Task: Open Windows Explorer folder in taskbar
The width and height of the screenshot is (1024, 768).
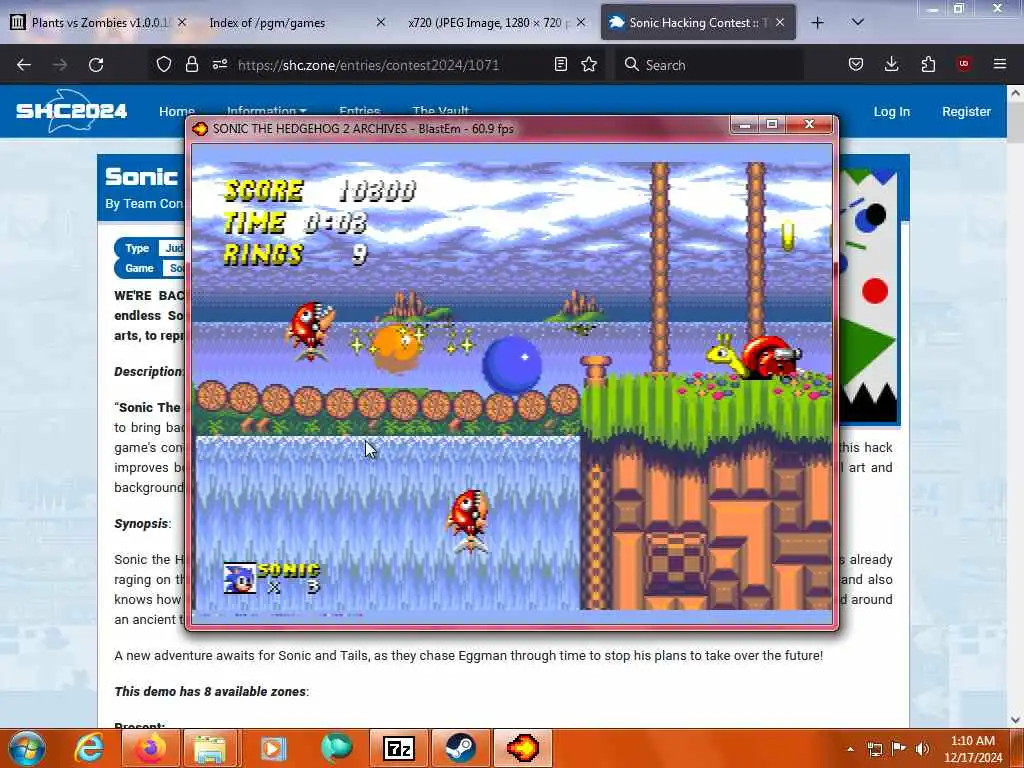Action: (210, 748)
